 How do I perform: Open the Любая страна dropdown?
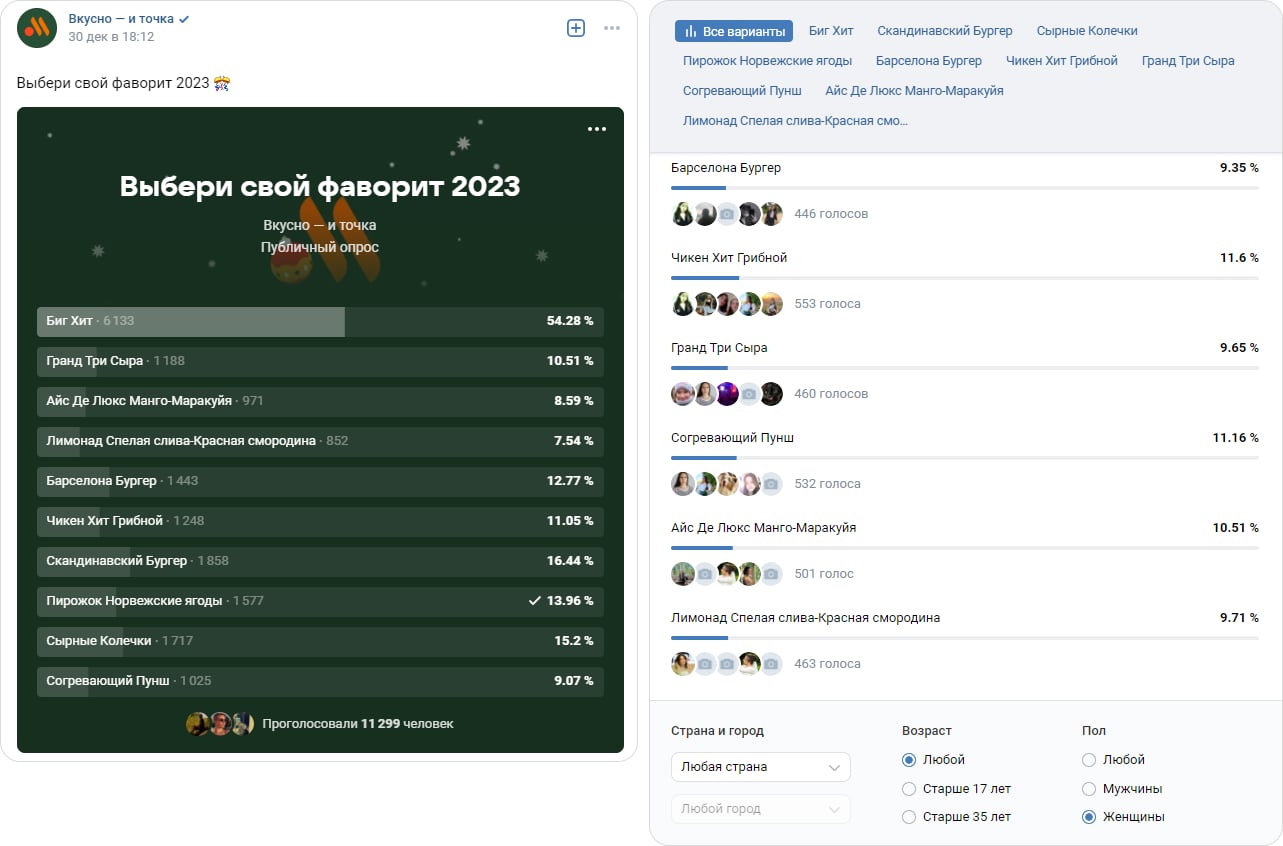761,767
